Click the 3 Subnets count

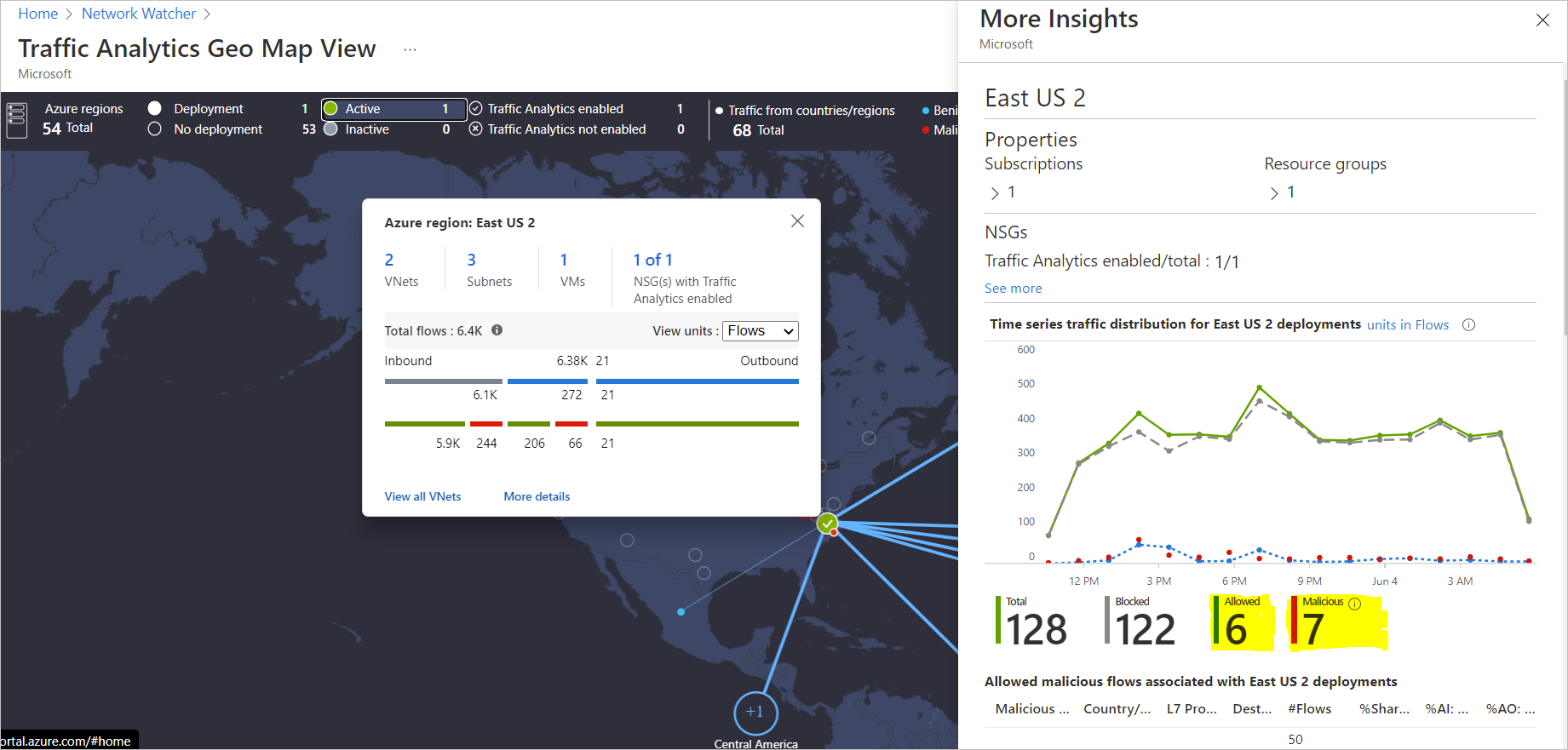tap(471, 260)
